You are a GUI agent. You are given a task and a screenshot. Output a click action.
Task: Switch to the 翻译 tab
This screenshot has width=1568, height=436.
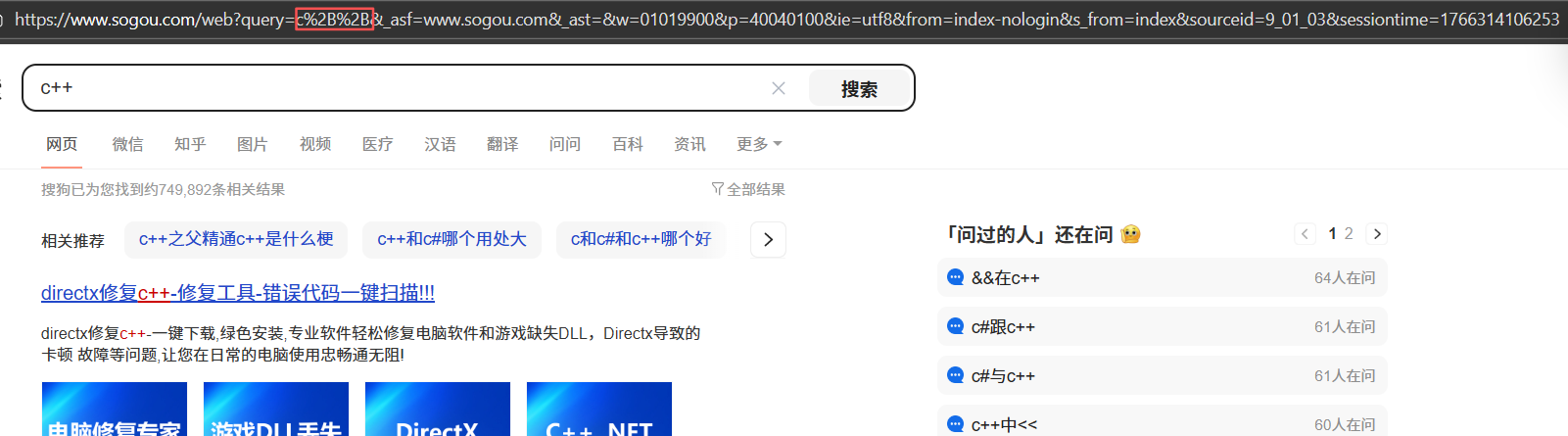502,144
